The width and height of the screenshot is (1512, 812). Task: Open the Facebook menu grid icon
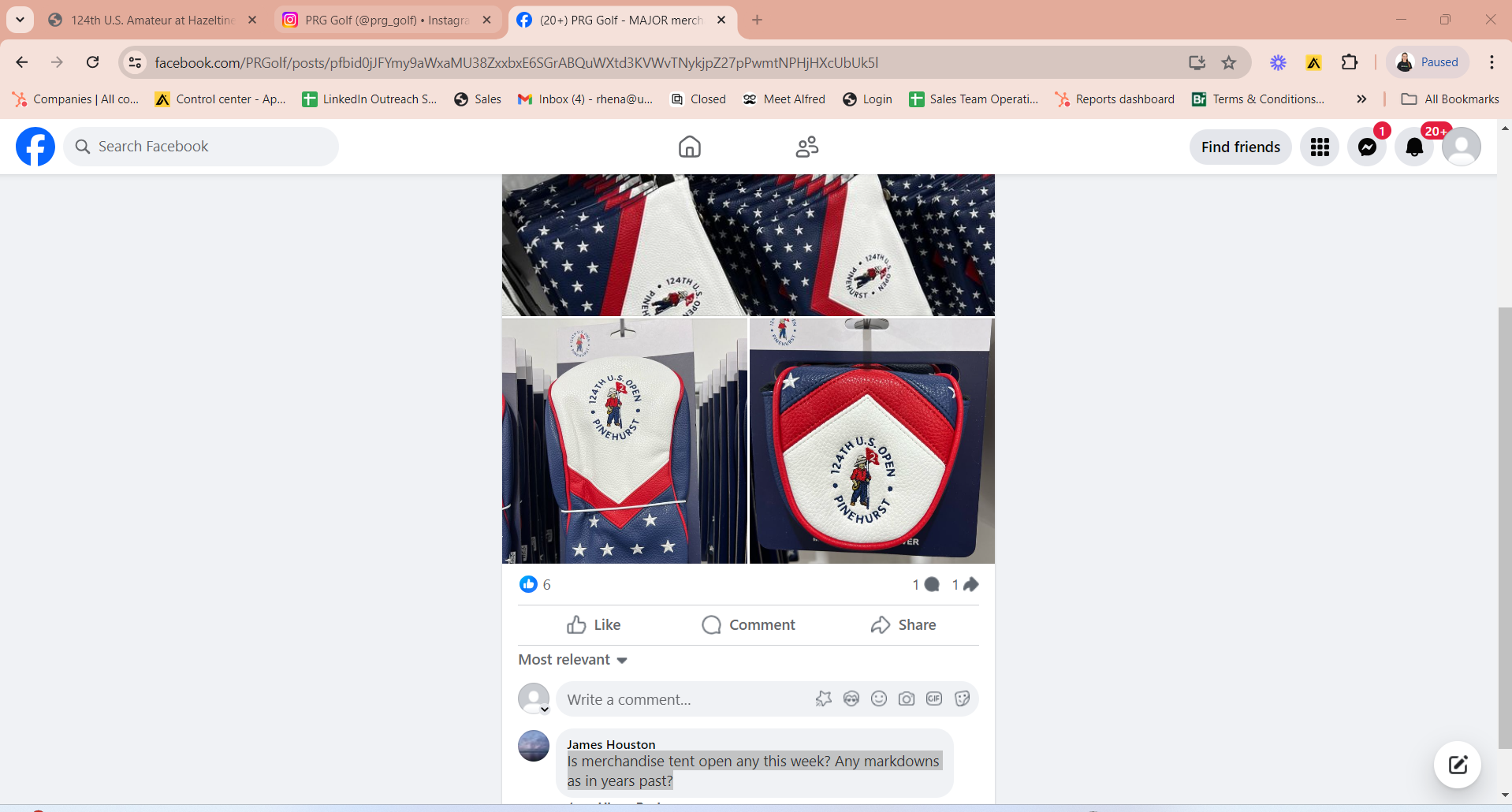click(1320, 147)
